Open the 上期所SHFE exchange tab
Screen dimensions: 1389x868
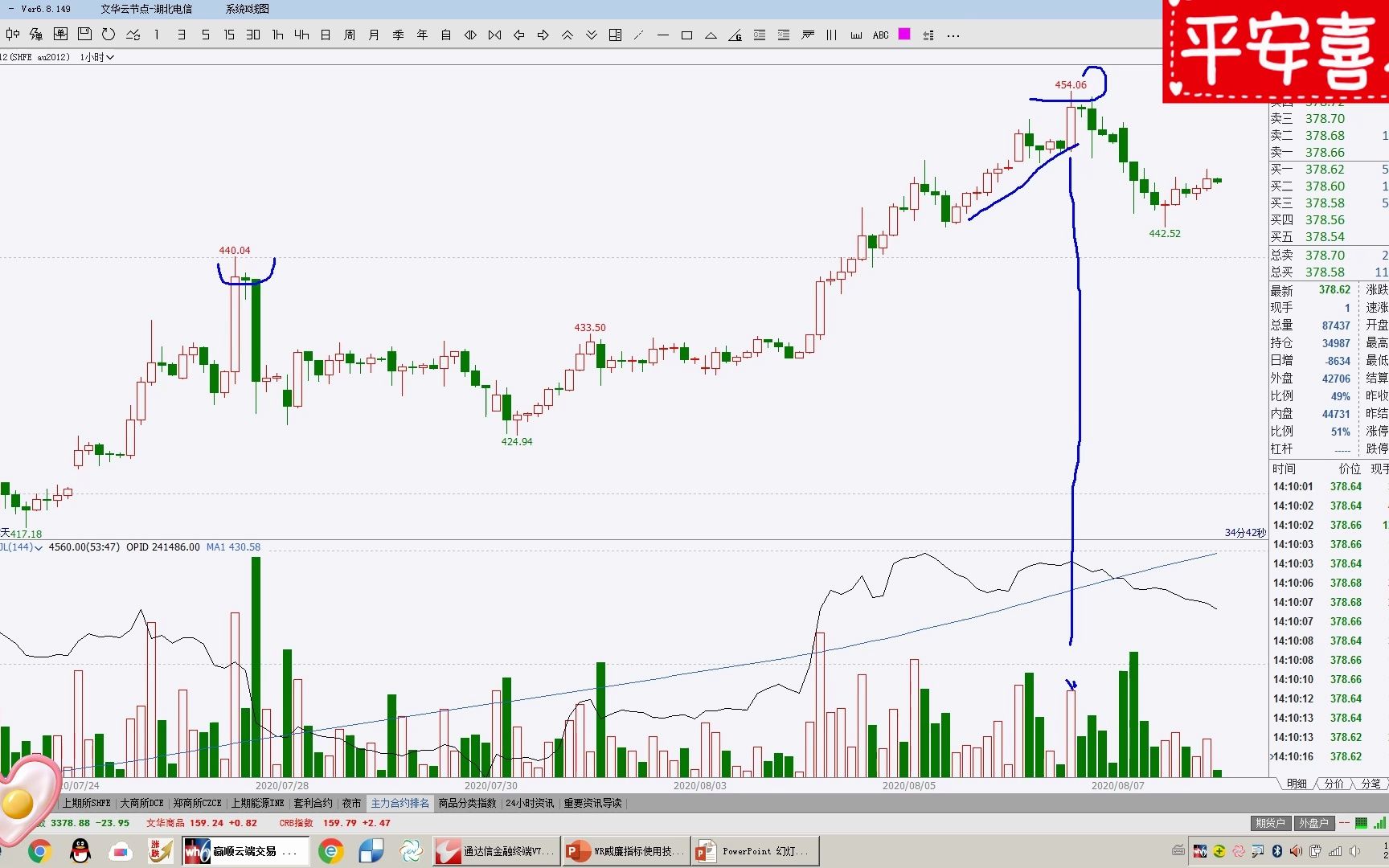[87, 803]
